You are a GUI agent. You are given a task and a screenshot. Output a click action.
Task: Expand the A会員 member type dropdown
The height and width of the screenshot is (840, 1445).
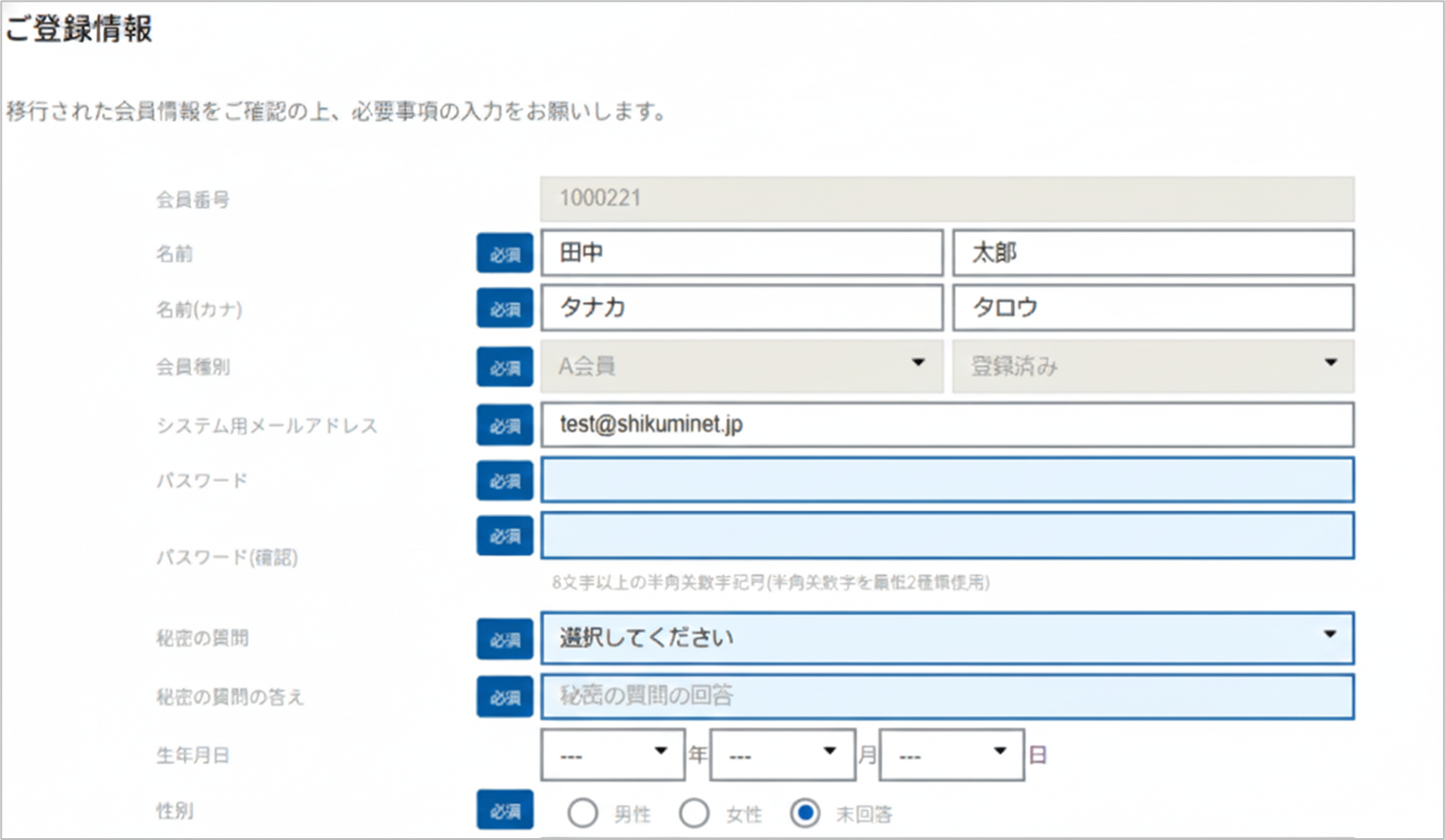tap(742, 366)
